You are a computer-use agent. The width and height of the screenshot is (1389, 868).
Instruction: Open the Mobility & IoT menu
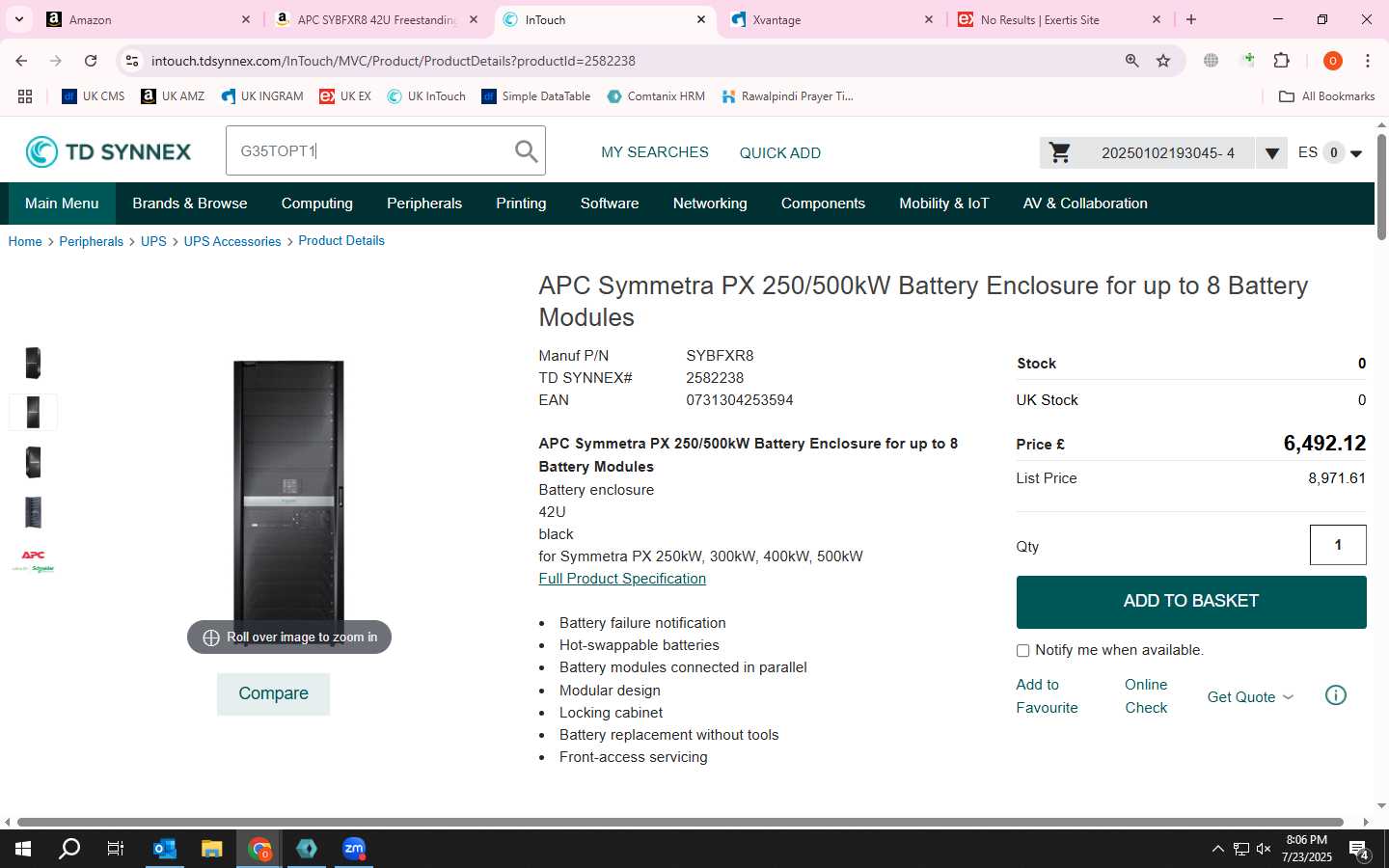click(944, 203)
